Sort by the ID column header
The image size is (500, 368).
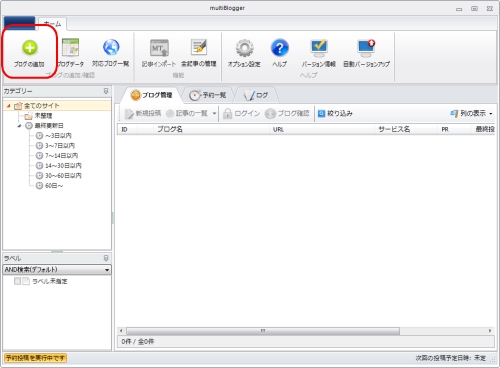[127, 129]
